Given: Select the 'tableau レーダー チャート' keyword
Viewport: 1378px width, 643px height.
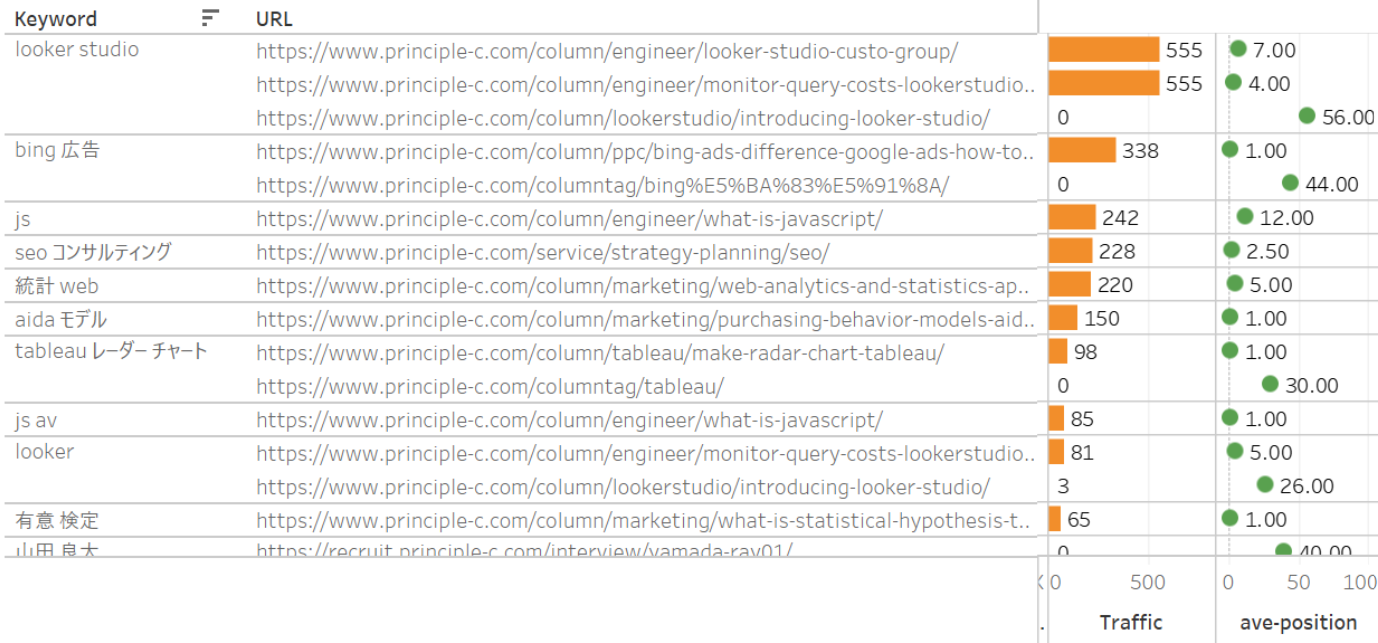Looking at the screenshot, I should tap(111, 351).
